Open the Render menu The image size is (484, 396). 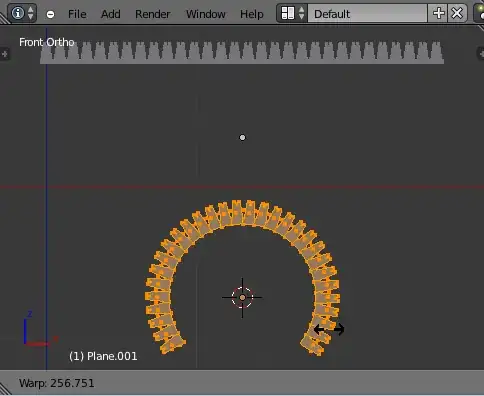coord(153,14)
